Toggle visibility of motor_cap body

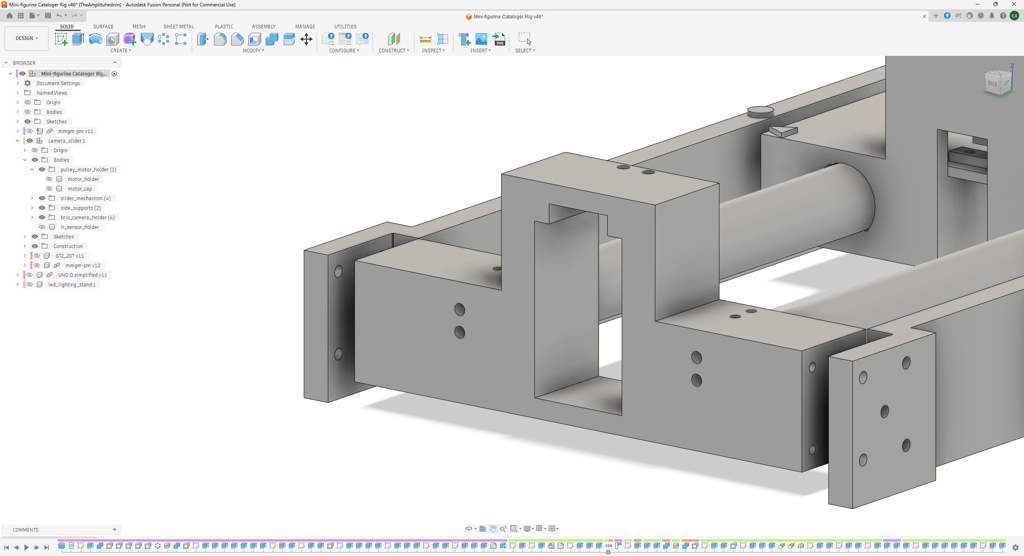[49, 189]
